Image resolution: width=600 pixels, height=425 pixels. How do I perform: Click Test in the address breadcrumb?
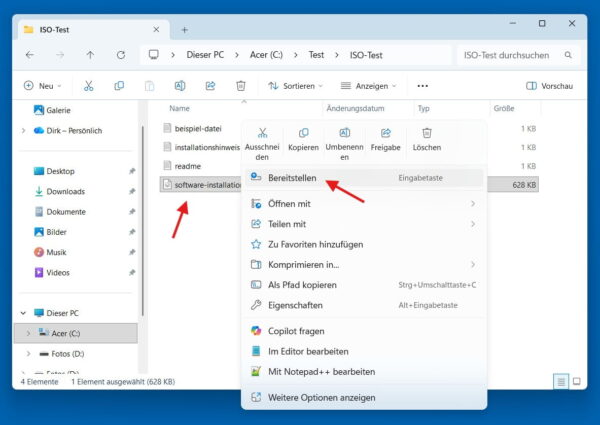316,55
